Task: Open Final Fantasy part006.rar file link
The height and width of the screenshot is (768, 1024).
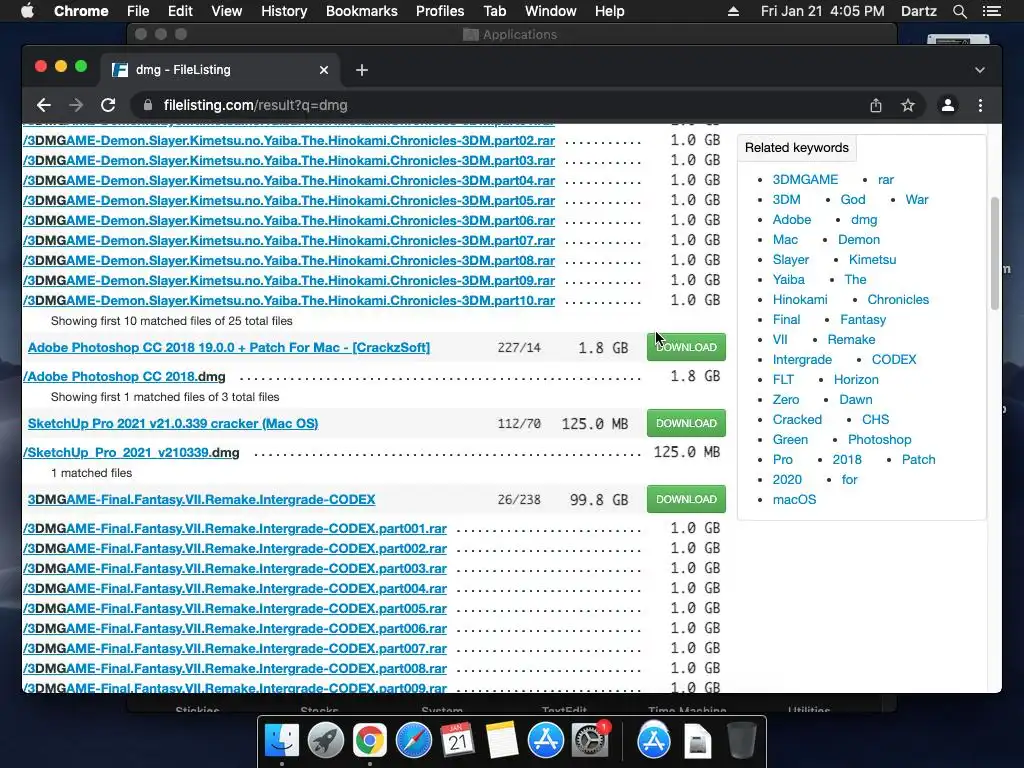Action: pos(234,628)
